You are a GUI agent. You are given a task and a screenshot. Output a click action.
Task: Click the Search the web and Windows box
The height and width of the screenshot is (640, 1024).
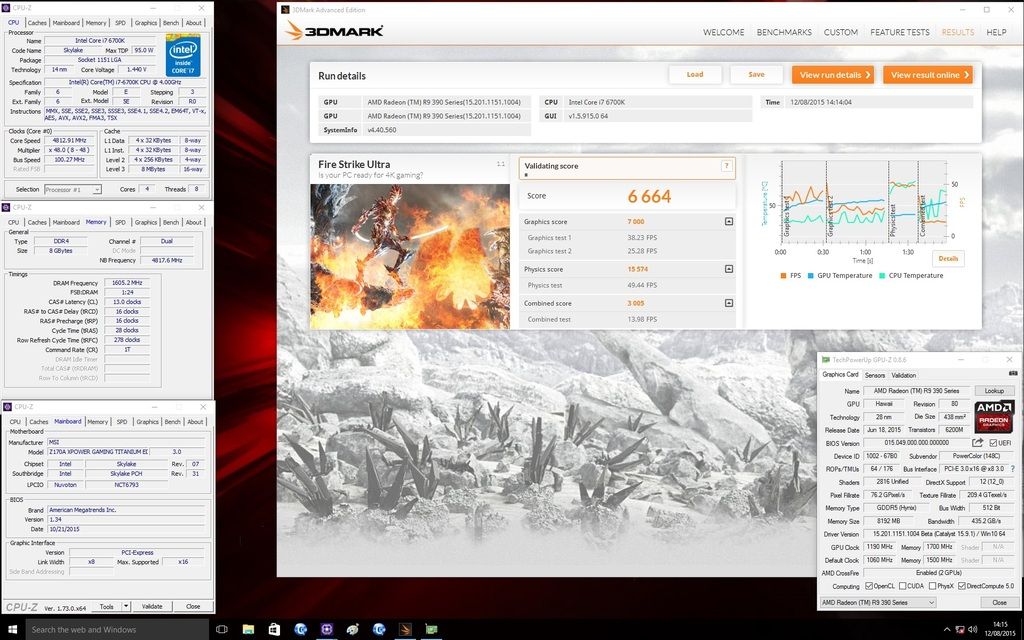[x=117, y=630]
